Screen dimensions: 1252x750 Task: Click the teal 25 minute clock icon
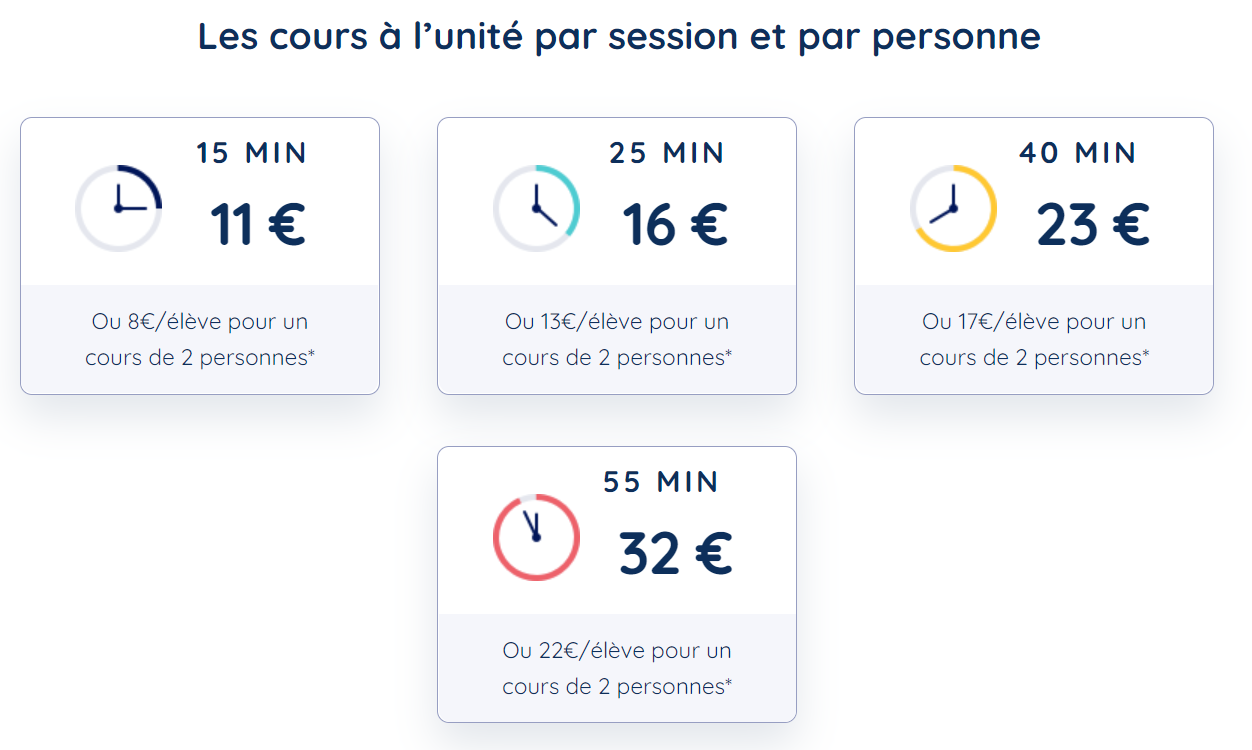536,208
